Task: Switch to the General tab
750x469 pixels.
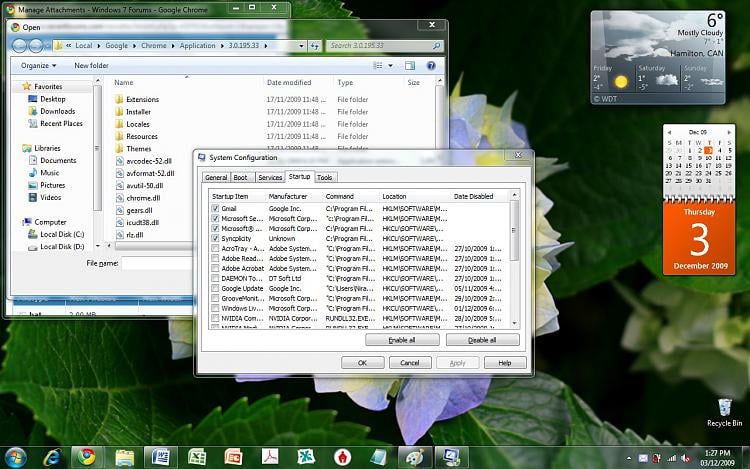Action: coord(216,177)
